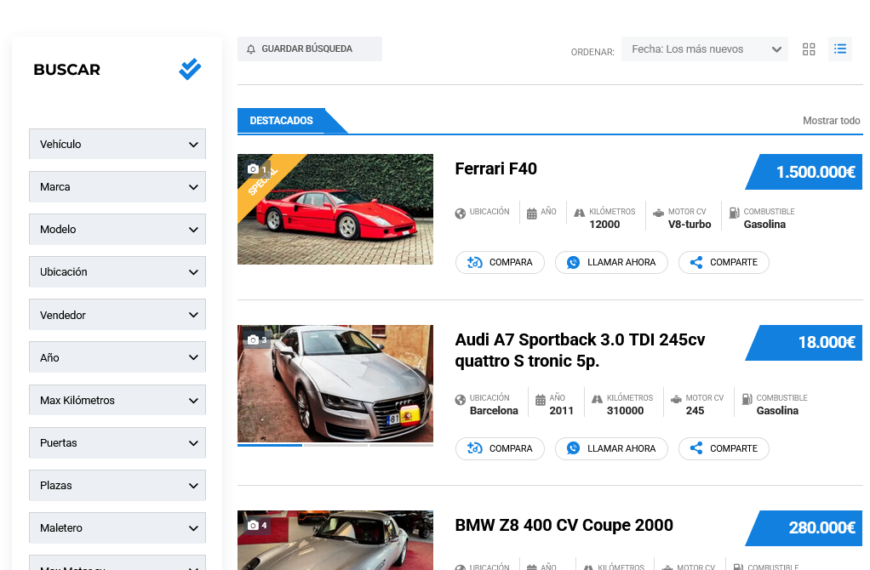Screen dimensions: 870x570
Task: Click the engine Motor CV icon on Ferrari F40
Action: click(658, 213)
